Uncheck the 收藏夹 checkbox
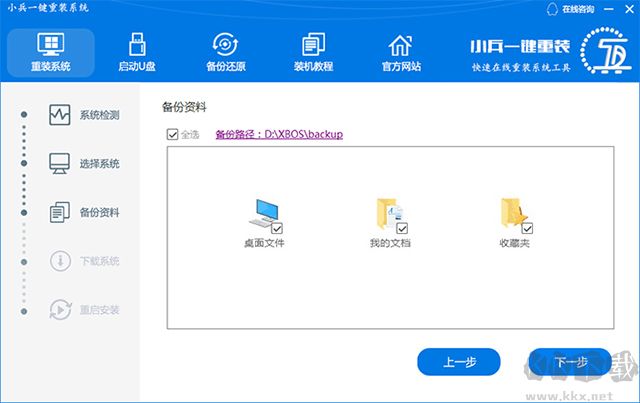The image size is (640, 403). click(527, 228)
